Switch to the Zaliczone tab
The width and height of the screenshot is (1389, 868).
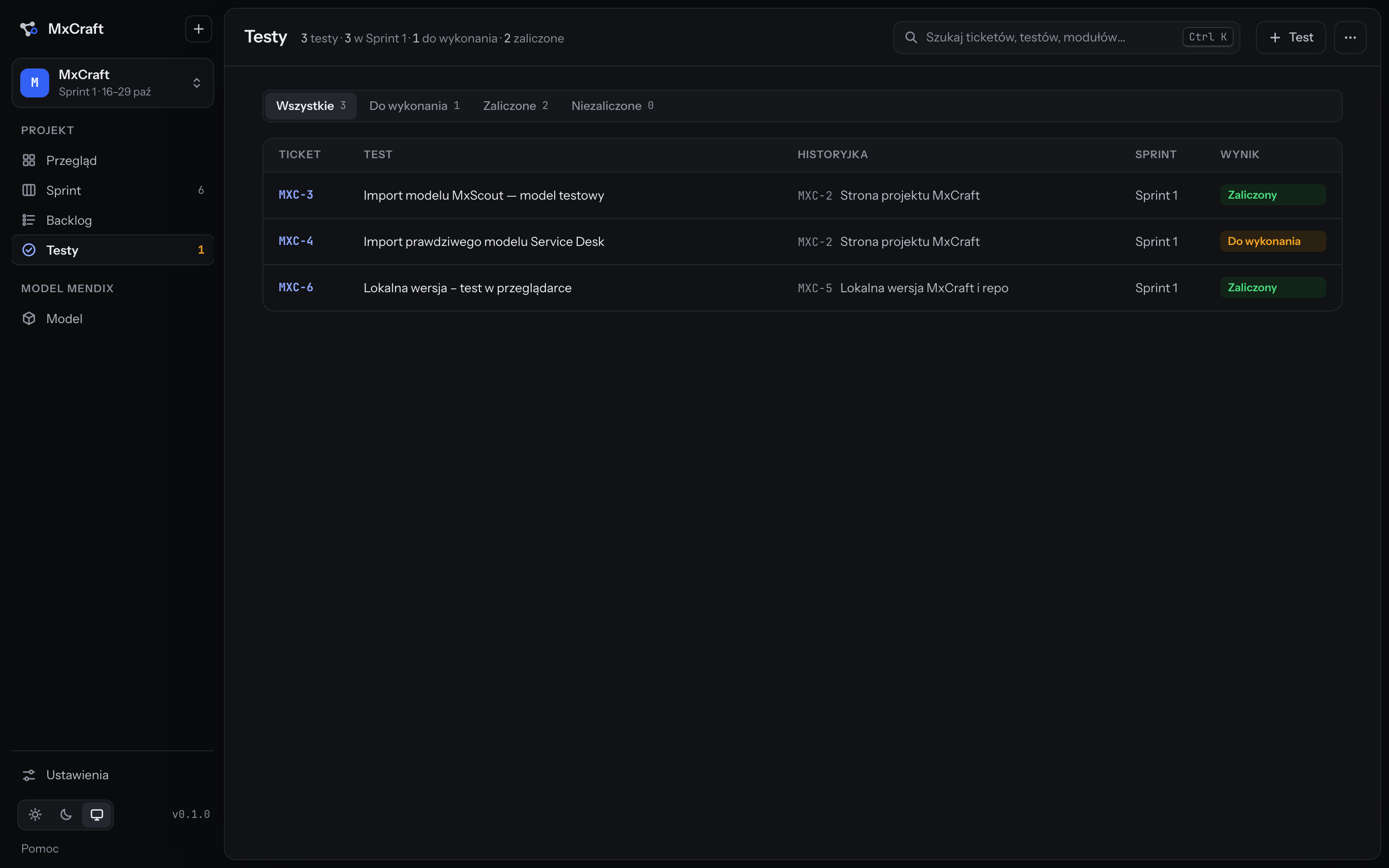pos(516,106)
